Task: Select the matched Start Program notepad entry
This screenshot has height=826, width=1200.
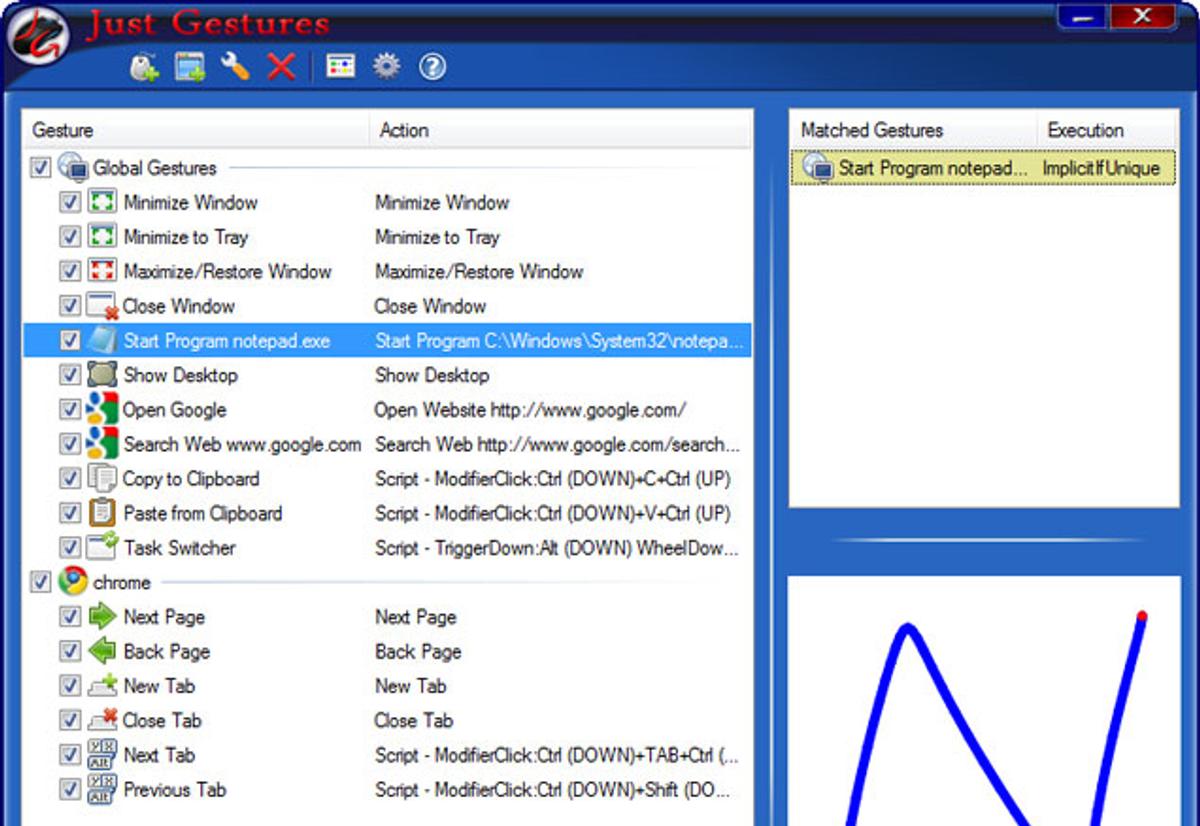Action: [x=931, y=168]
